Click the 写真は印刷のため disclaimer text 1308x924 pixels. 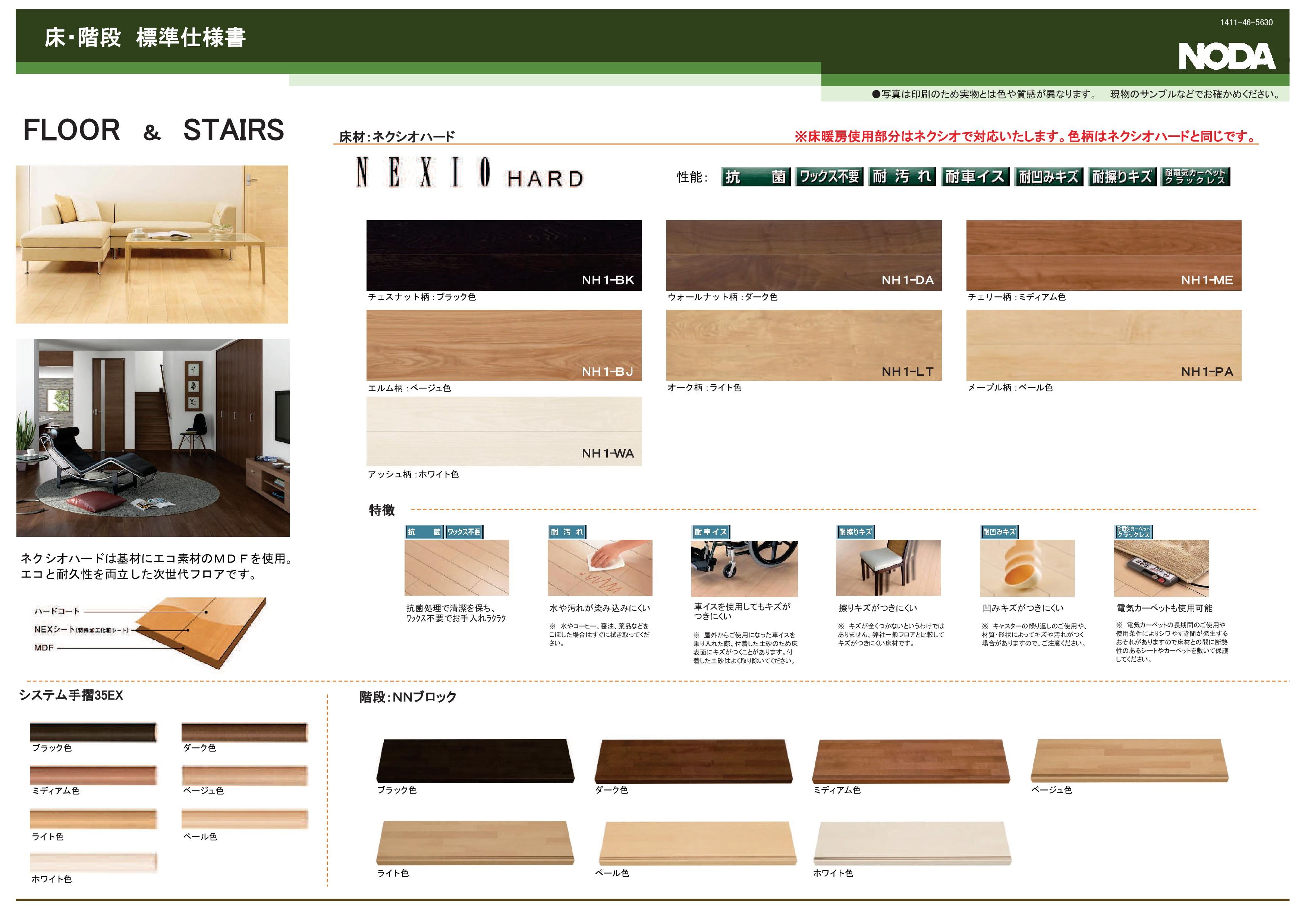coord(1076,95)
